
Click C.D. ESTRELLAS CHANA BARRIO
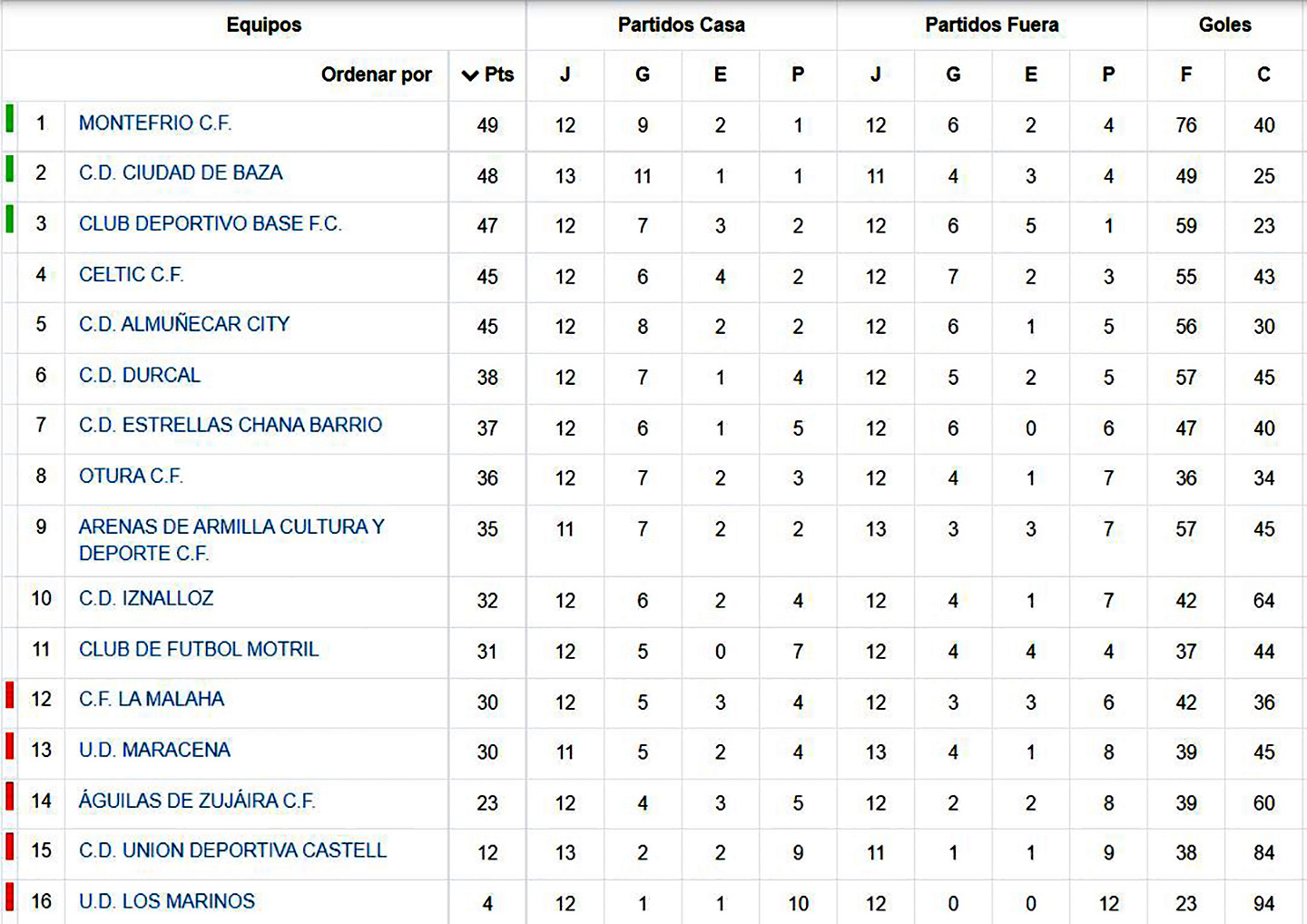[231, 426]
